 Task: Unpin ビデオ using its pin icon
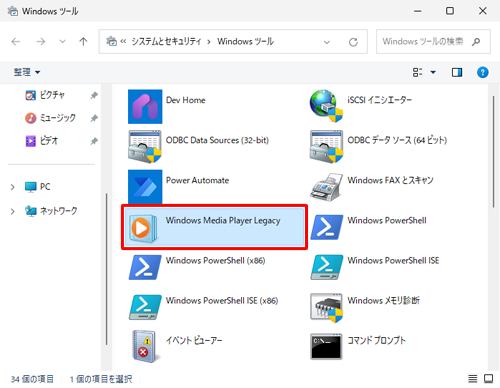click(x=94, y=141)
